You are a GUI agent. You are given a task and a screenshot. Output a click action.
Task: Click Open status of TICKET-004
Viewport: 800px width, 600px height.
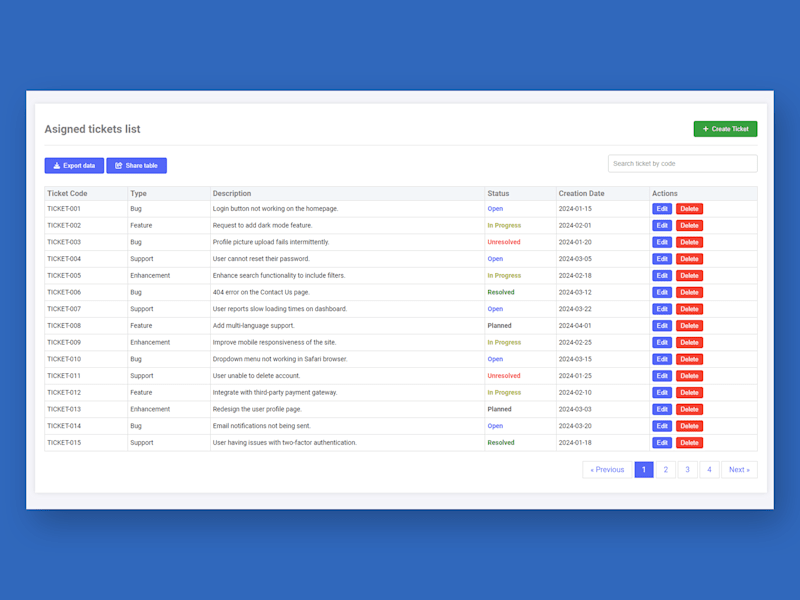[495, 259]
